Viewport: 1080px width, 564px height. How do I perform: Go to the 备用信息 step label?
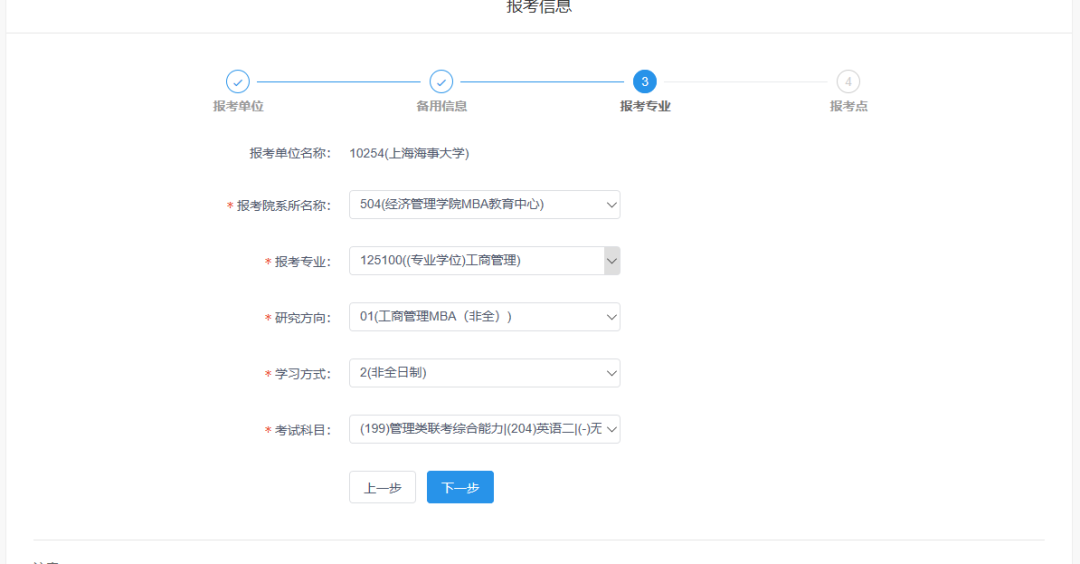(441, 106)
